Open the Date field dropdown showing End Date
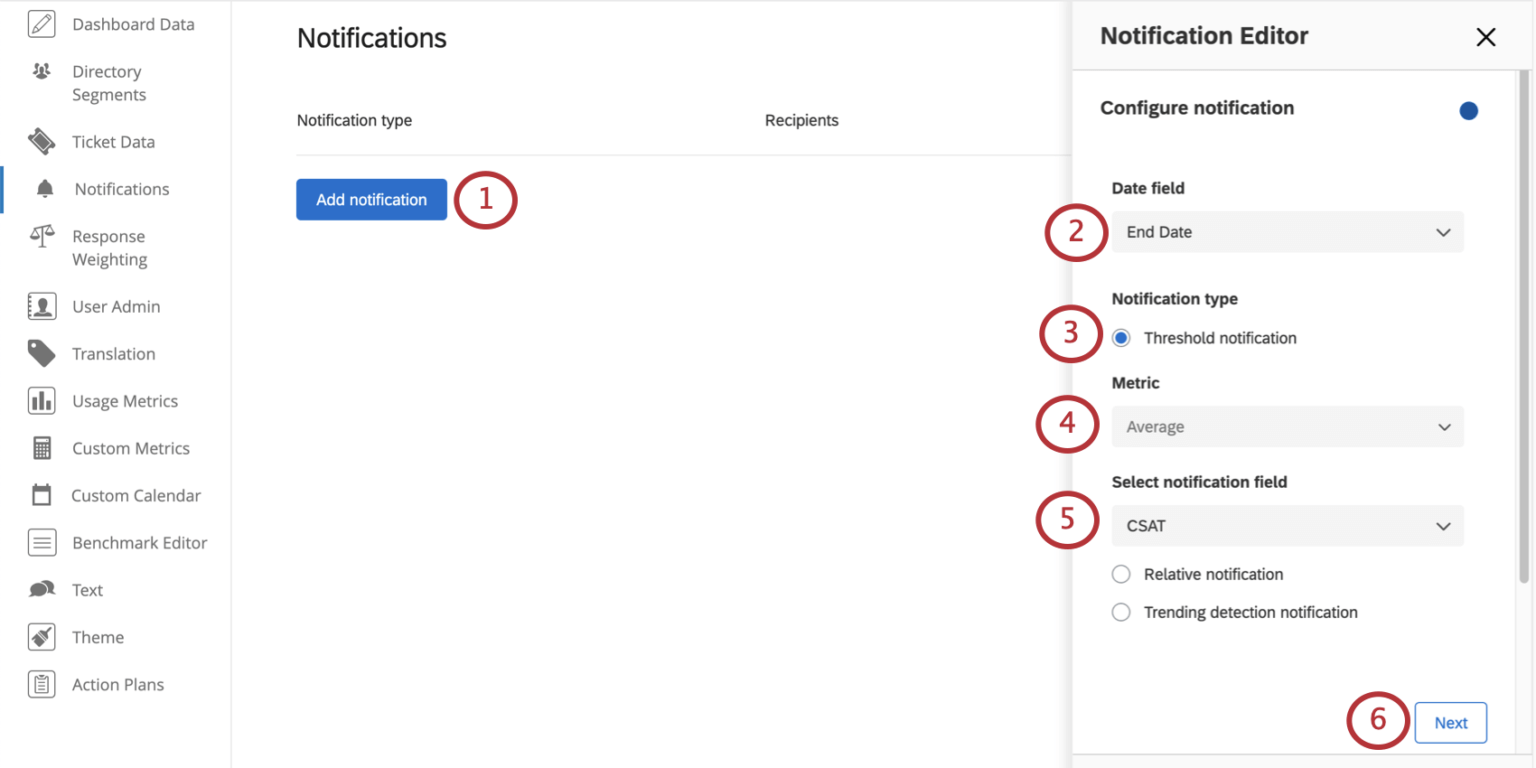The image size is (1536, 768). click(x=1287, y=231)
